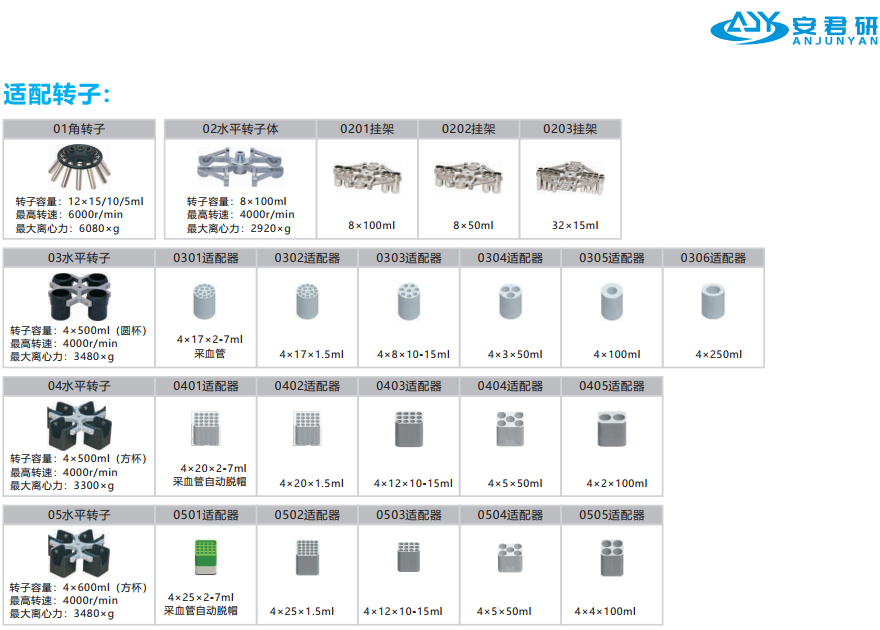Viewport: 880px width, 630px height.
Task: Click the 适配转子 section heading
Action: [57, 94]
